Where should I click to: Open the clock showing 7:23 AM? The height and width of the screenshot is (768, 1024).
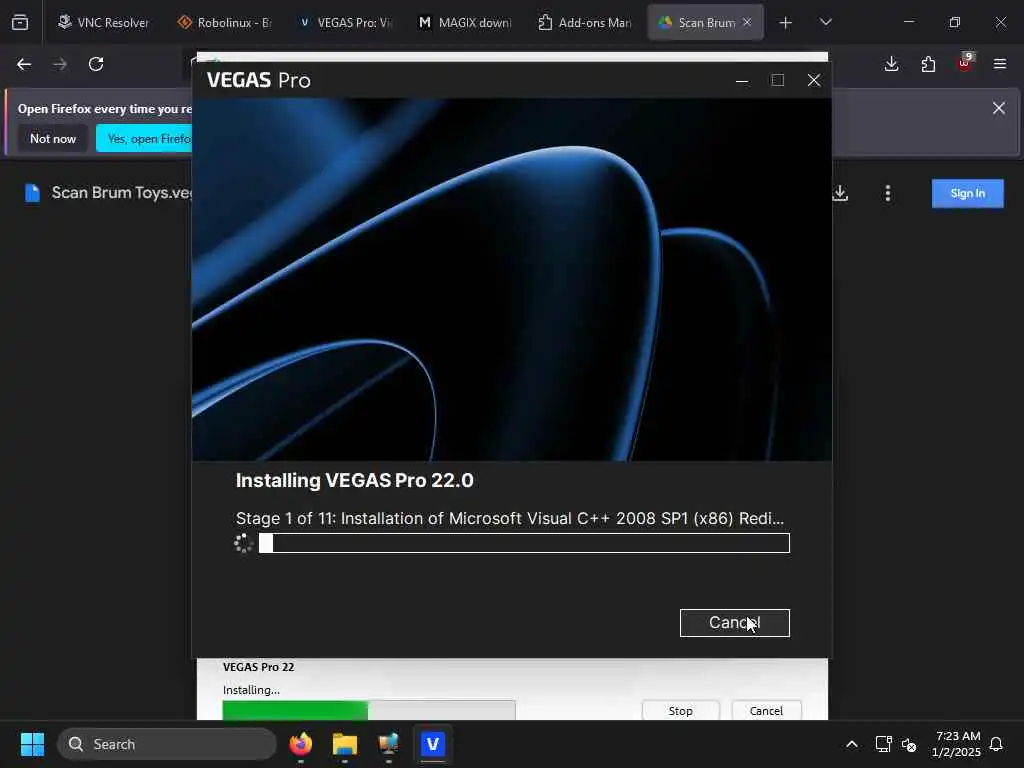click(957, 744)
